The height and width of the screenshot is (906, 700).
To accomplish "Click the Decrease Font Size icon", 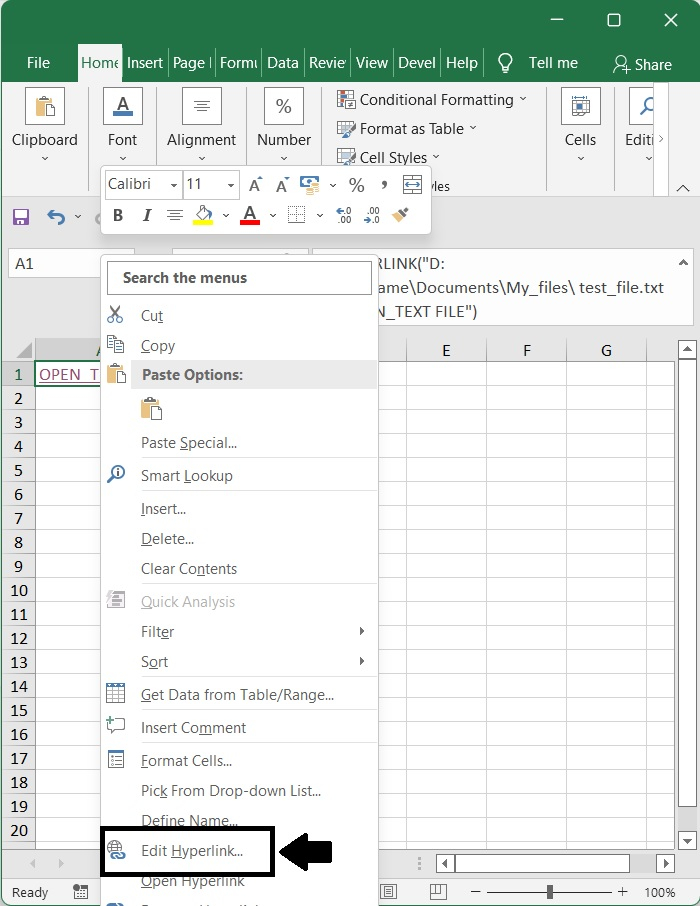I will click(x=282, y=185).
